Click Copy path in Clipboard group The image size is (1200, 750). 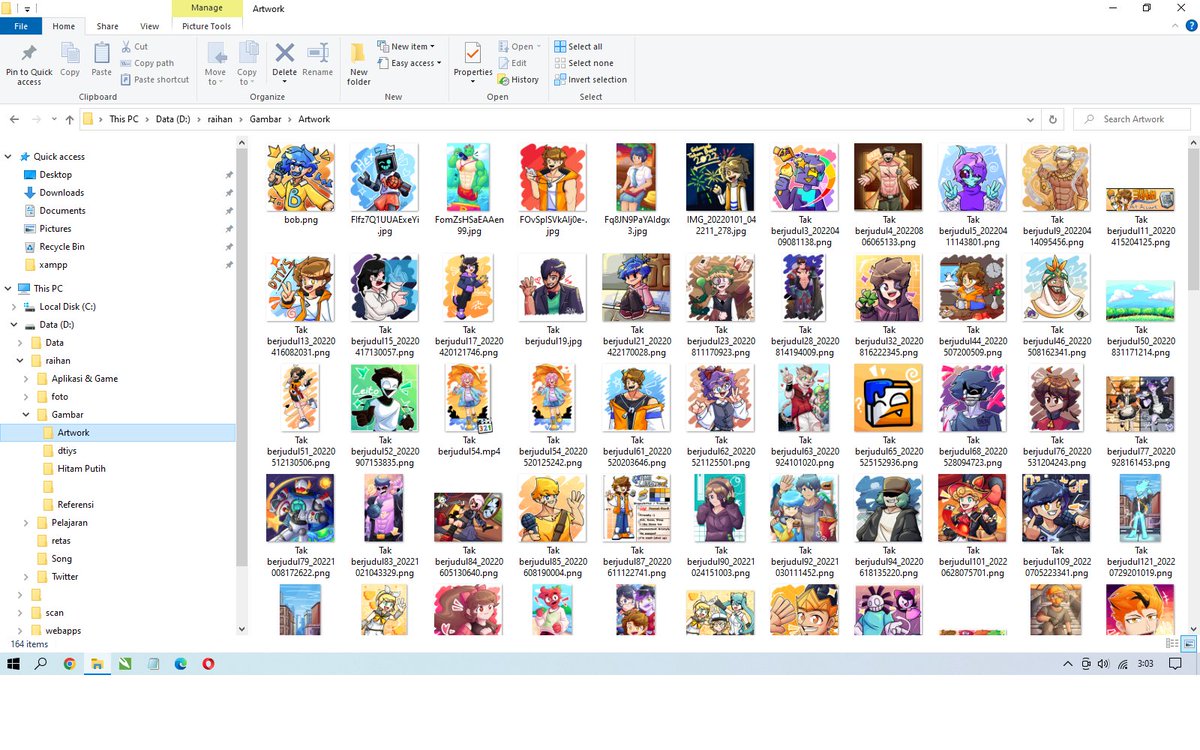[147, 63]
